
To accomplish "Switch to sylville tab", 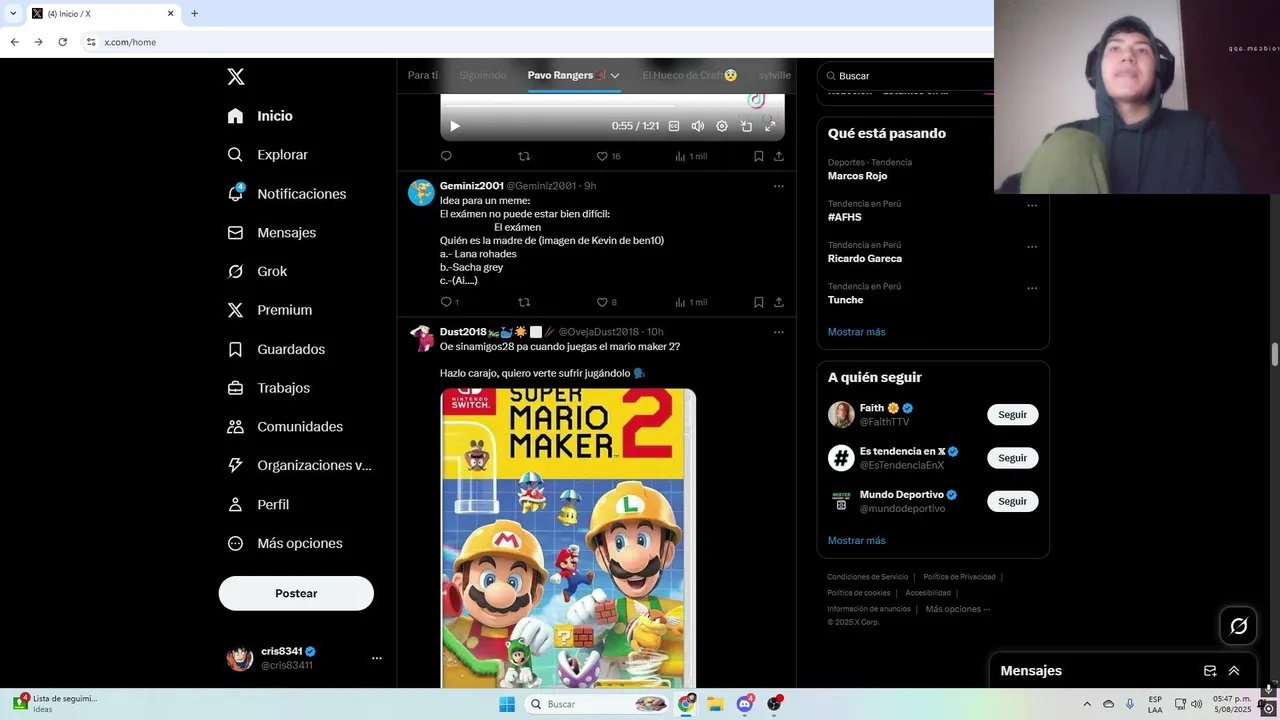I will tap(775, 76).
